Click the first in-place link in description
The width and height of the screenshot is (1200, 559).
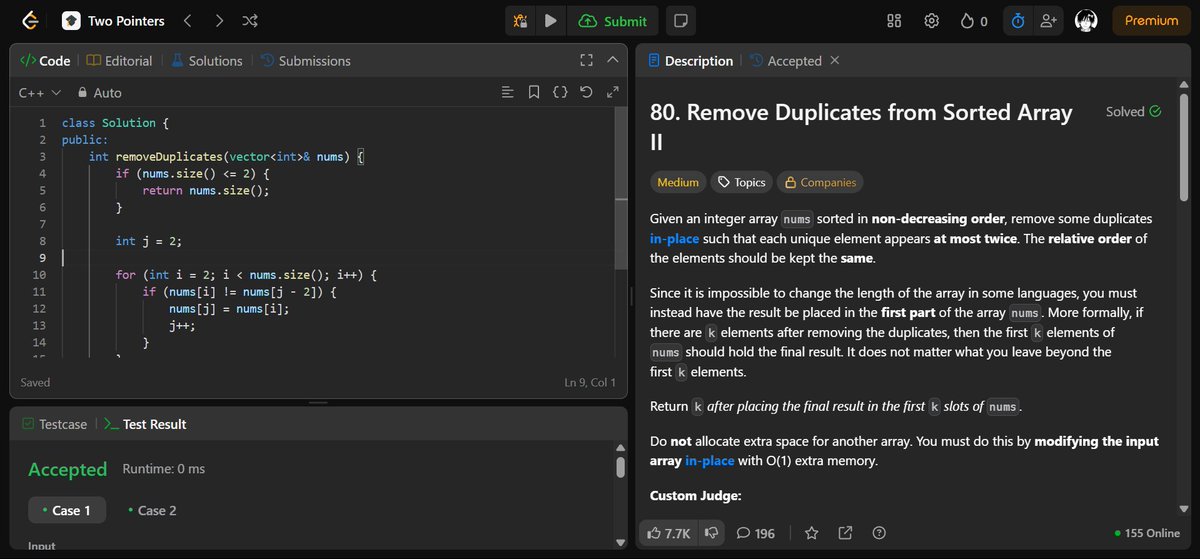(x=676, y=239)
